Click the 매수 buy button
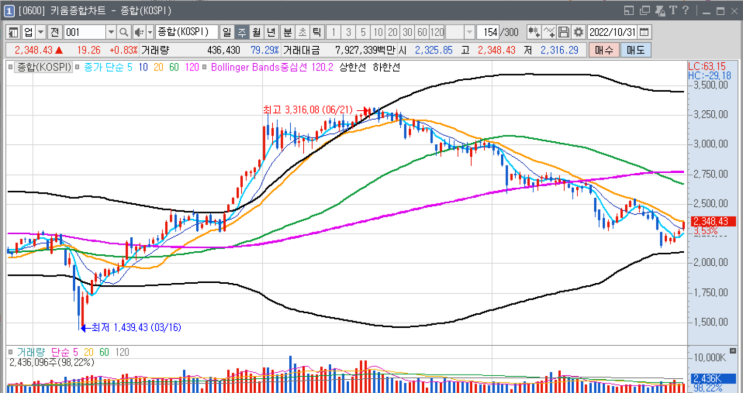 [x=604, y=50]
